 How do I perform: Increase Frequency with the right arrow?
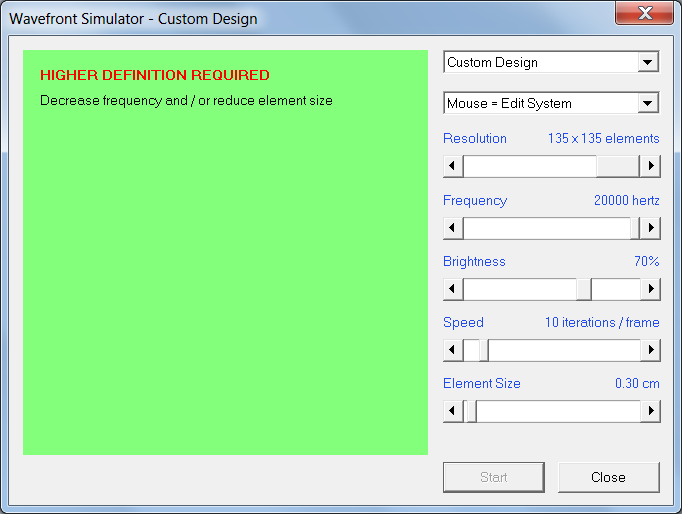(x=650, y=227)
